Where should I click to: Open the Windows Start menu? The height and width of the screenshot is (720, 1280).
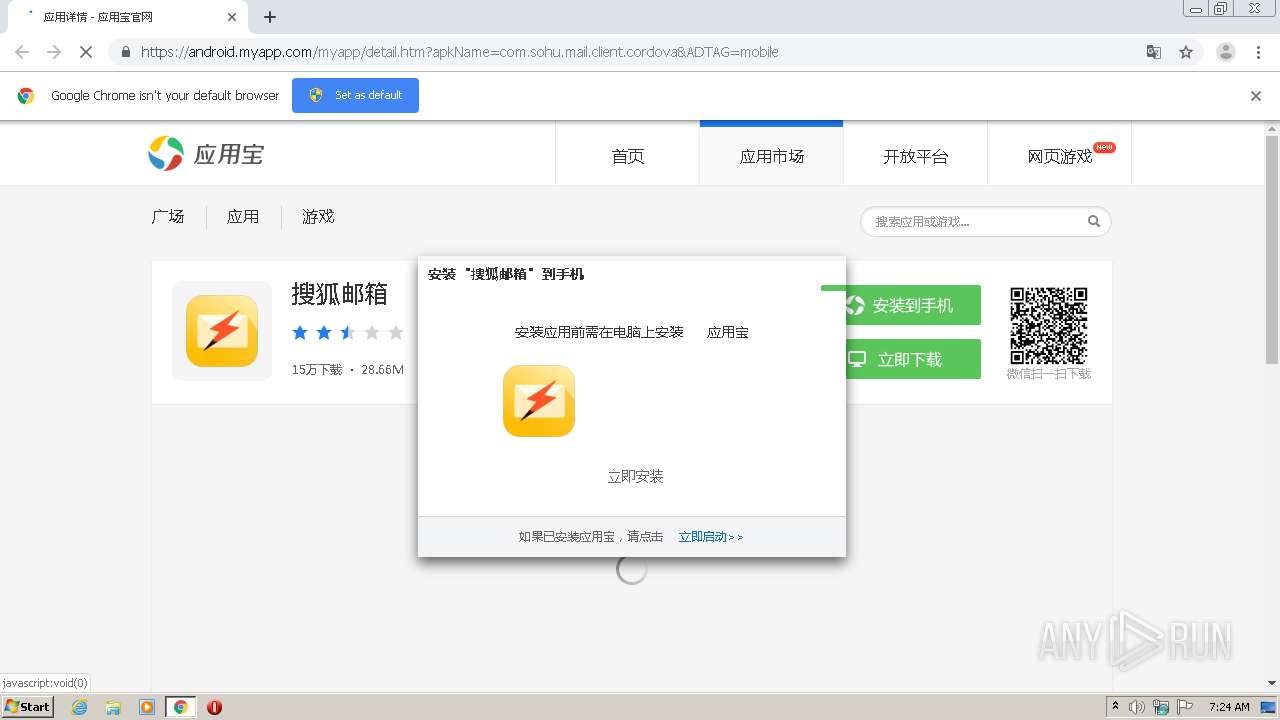click(28, 707)
